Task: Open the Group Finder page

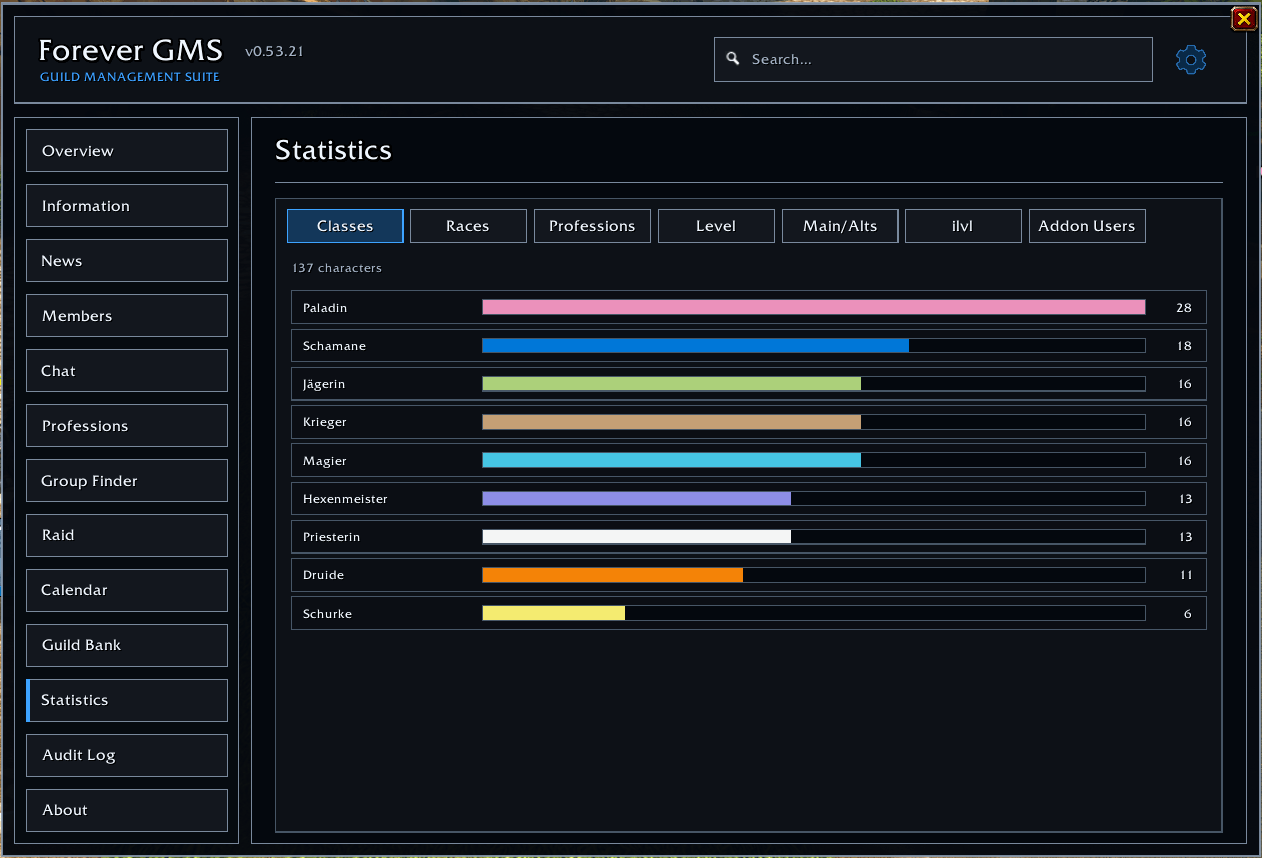Action: click(x=127, y=481)
